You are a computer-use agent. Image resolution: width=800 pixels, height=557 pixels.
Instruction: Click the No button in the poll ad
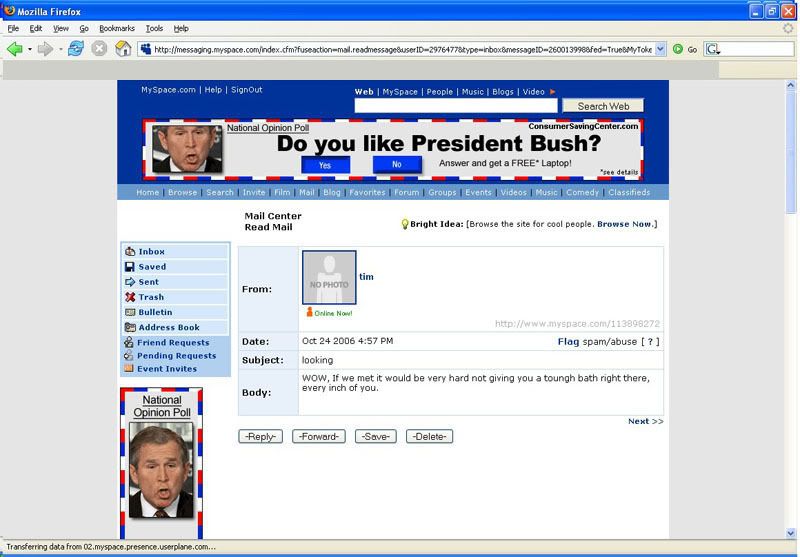tap(397, 164)
